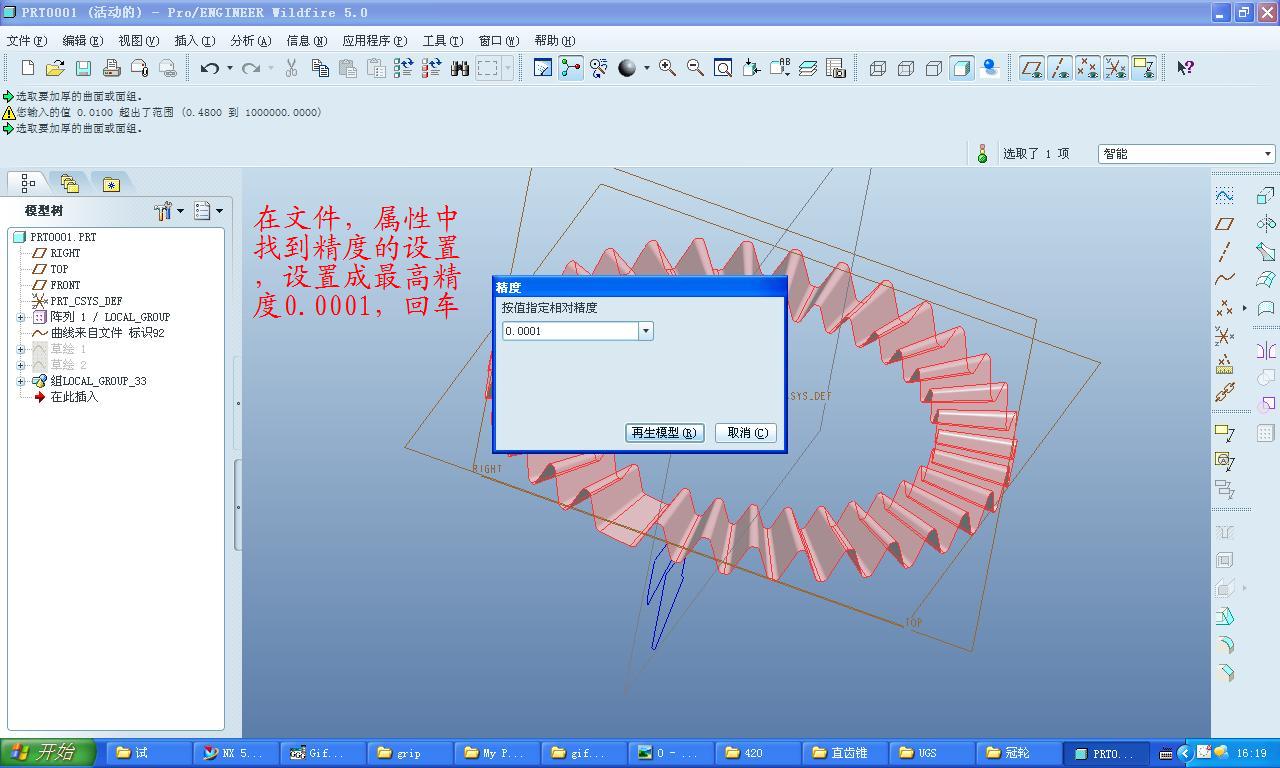Switch to wireframe display
The width and height of the screenshot is (1280, 768).
[878, 68]
